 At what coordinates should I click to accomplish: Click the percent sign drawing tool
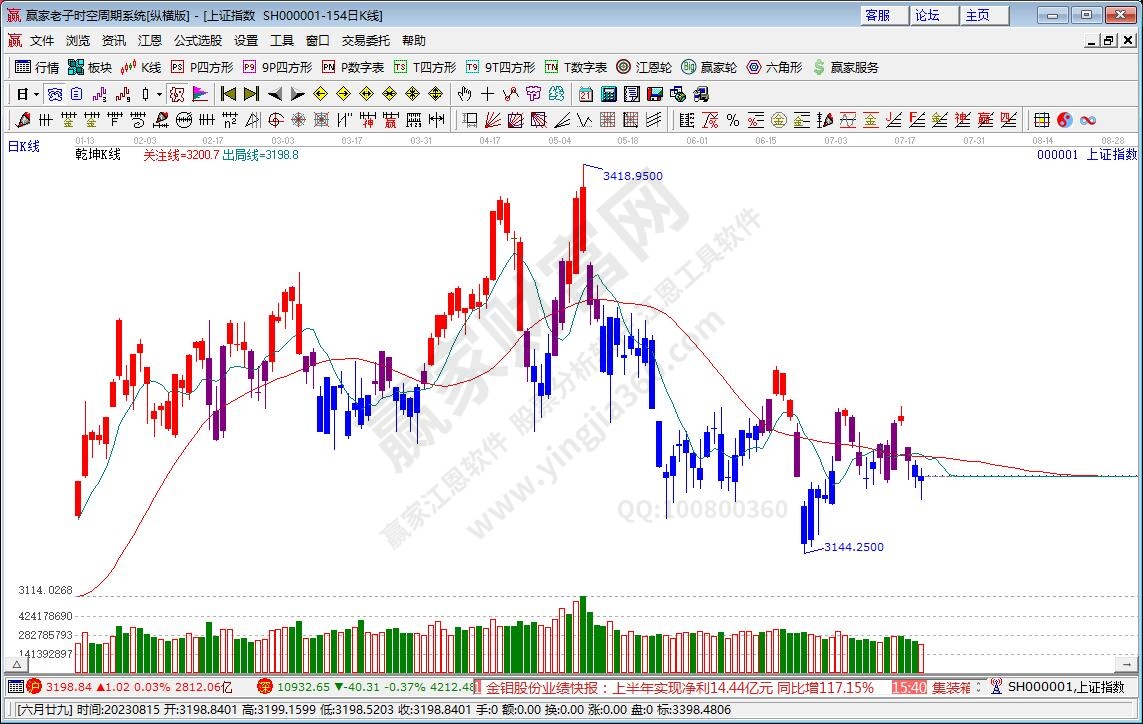tap(733, 120)
